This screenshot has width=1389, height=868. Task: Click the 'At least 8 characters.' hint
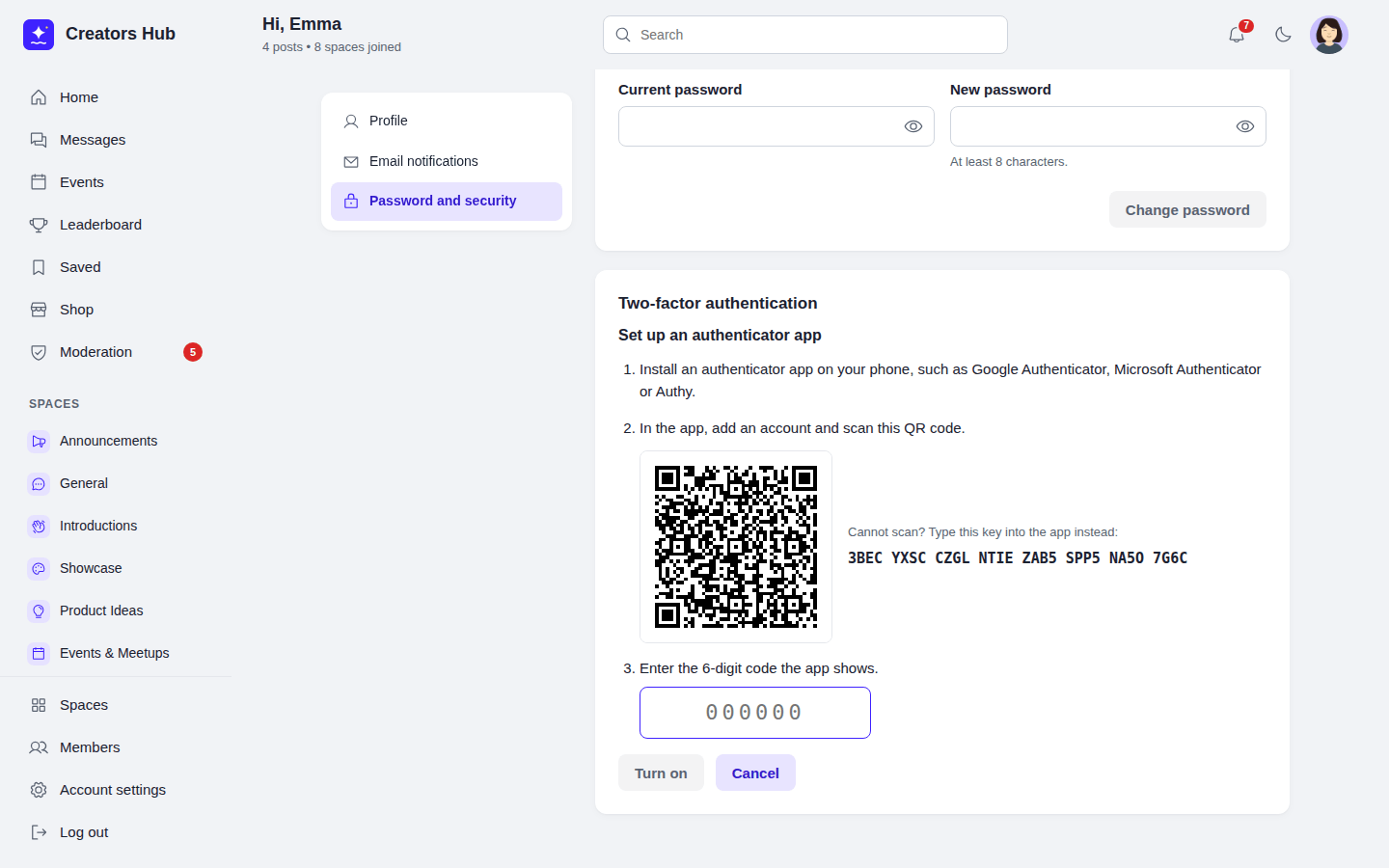(1009, 162)
